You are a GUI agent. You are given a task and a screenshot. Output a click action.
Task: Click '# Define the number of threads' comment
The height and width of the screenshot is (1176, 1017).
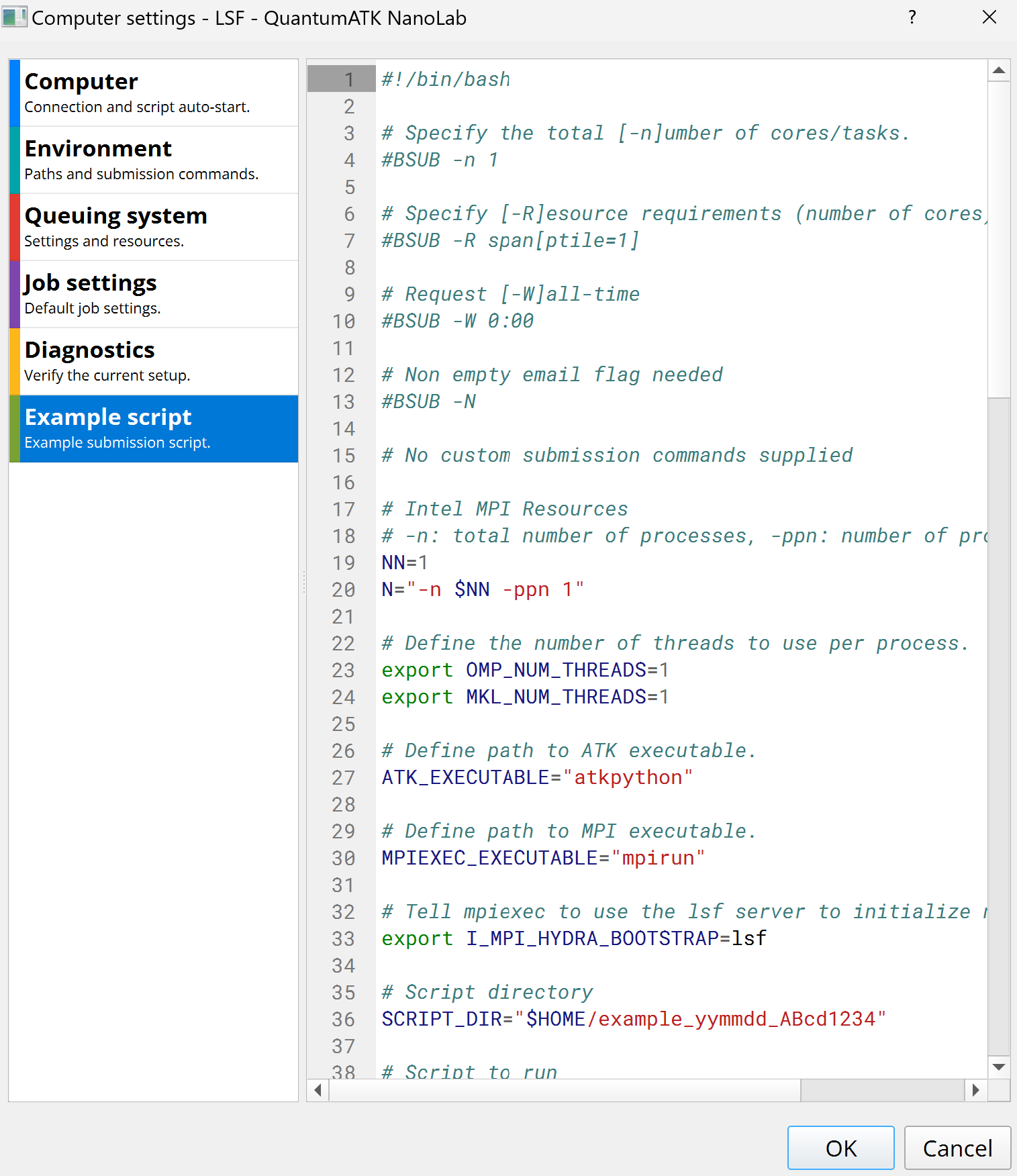(x=675, y=643)
